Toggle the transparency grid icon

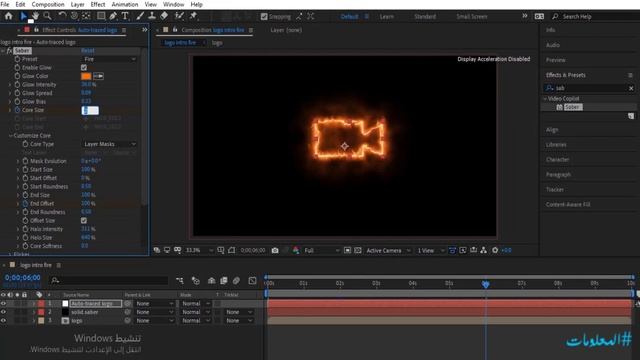pyautogui.click(x=358, y=250)
